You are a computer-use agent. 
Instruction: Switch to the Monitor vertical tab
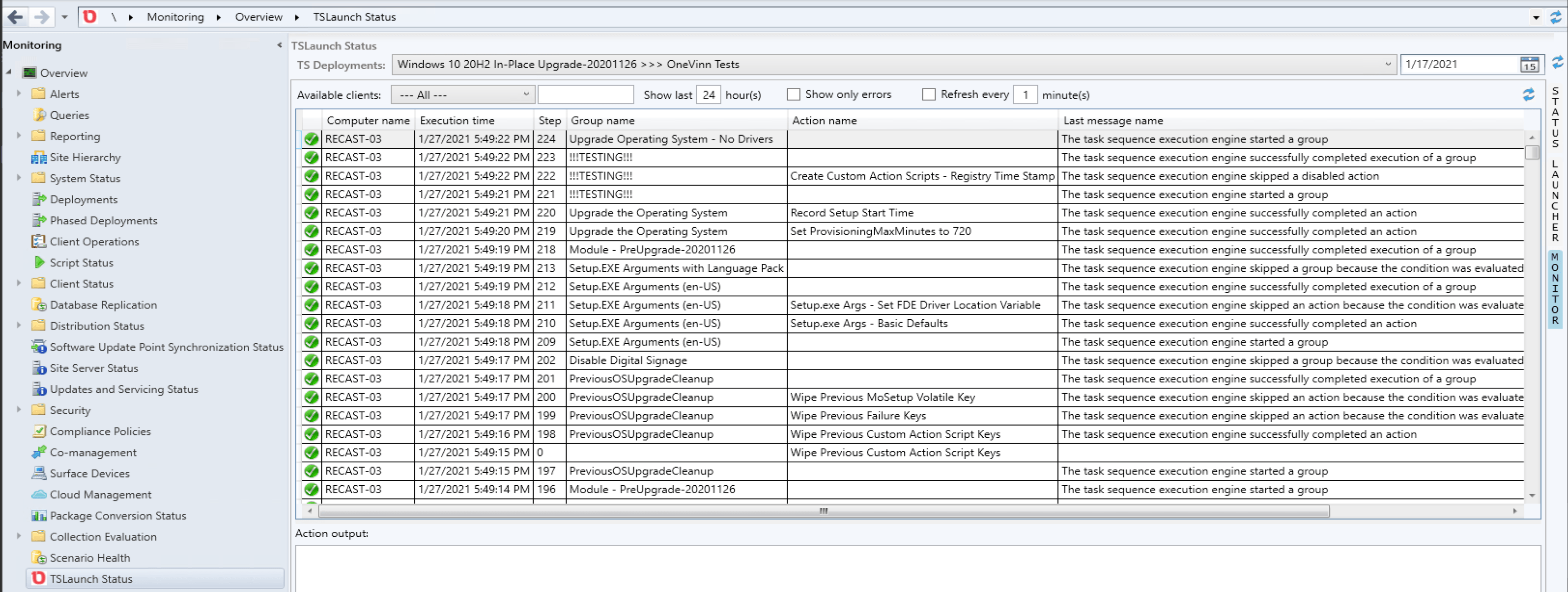(x=1555, y=289)
